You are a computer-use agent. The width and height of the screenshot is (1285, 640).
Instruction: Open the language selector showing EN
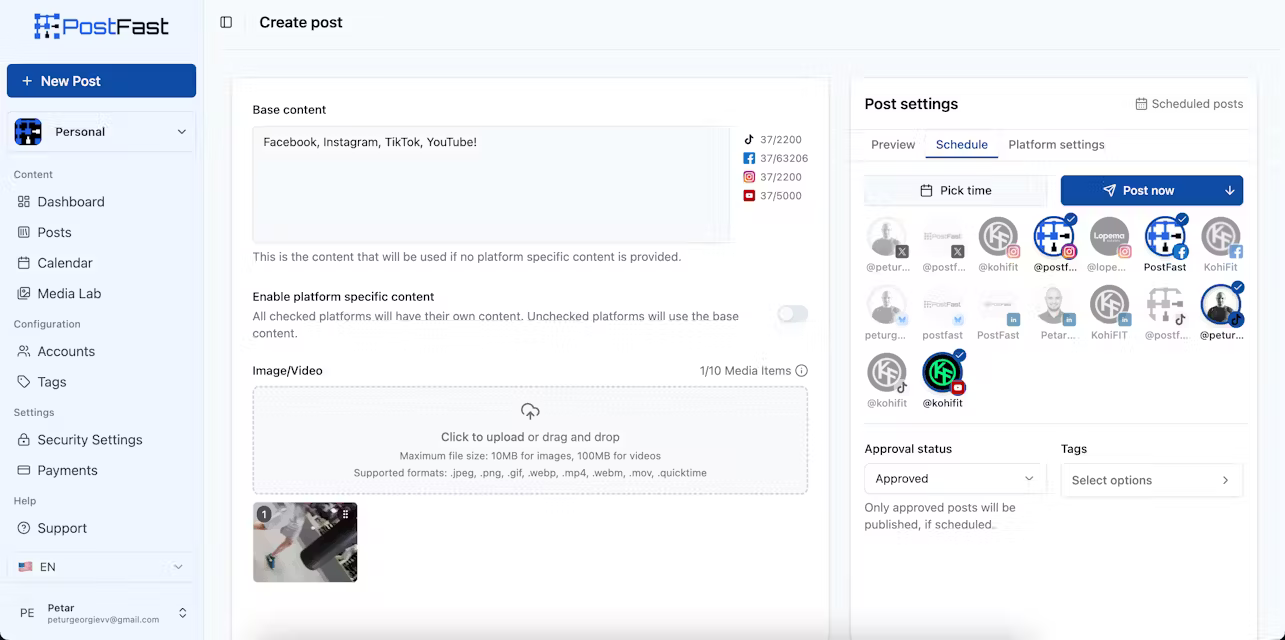[x=100, y=567]
